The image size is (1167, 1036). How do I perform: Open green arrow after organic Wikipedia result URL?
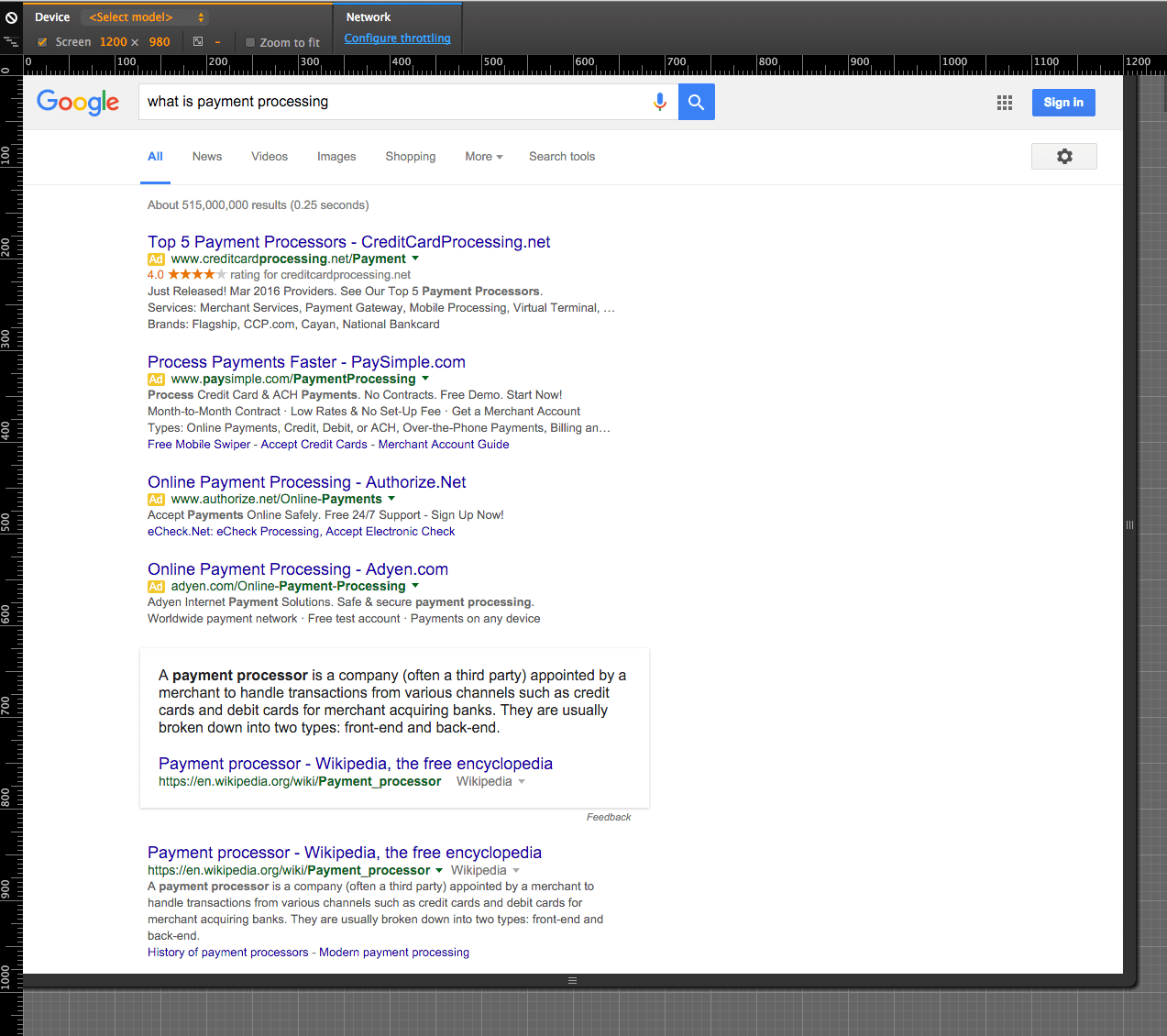click(439, 870)
